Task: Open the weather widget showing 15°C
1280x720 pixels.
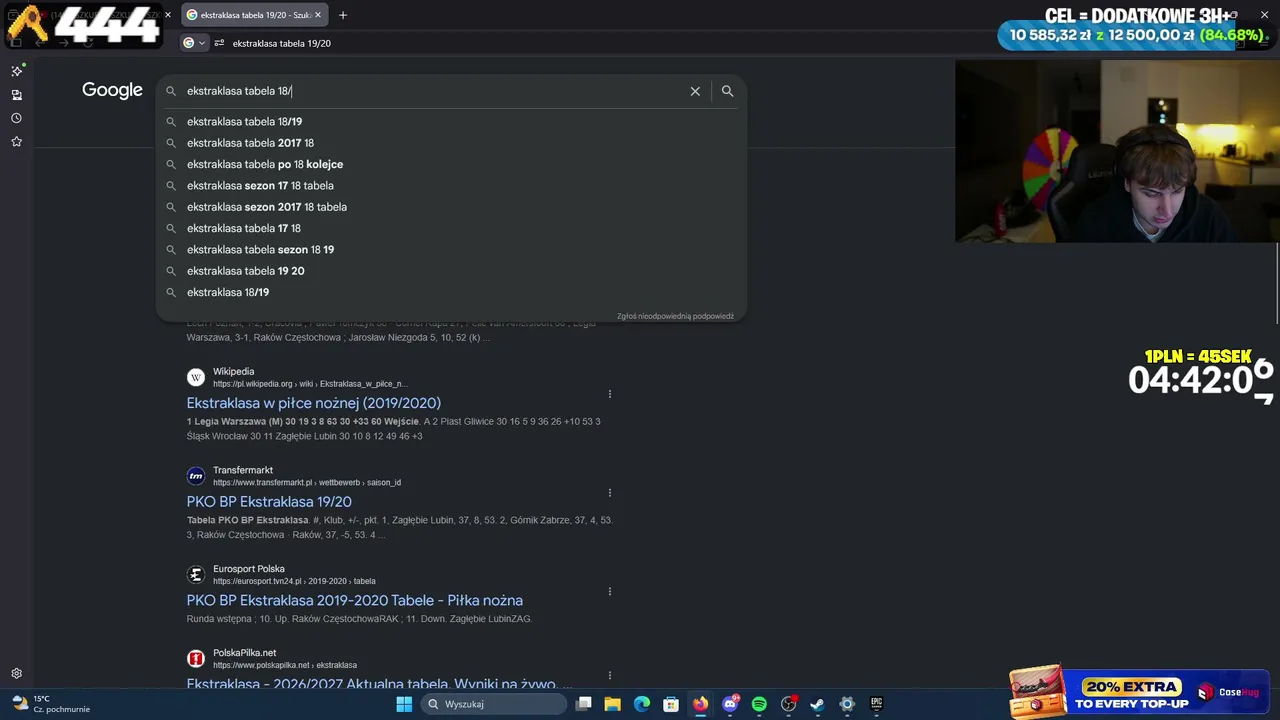Action: click(50, 704)
